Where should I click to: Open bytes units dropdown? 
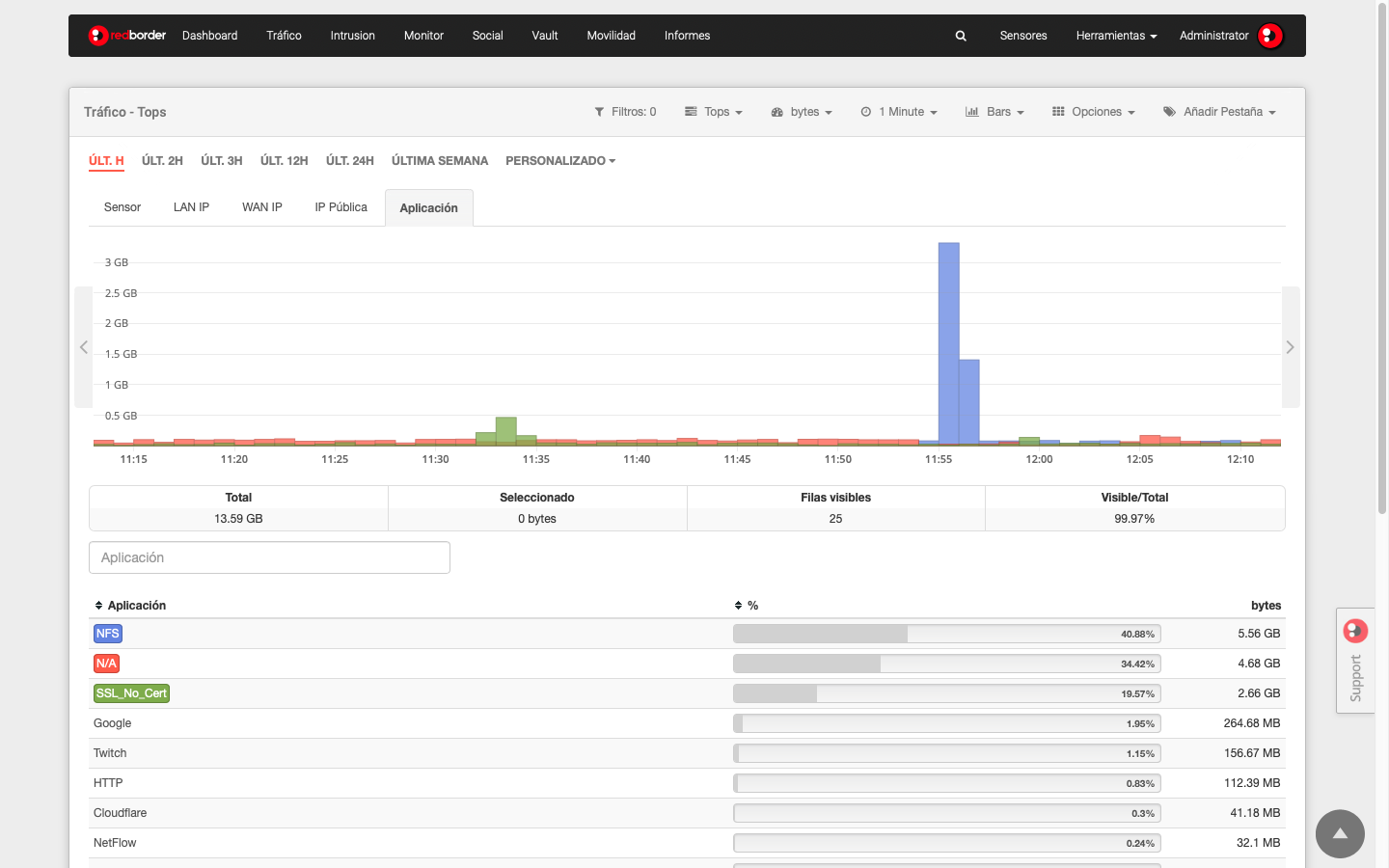[802, 112]
